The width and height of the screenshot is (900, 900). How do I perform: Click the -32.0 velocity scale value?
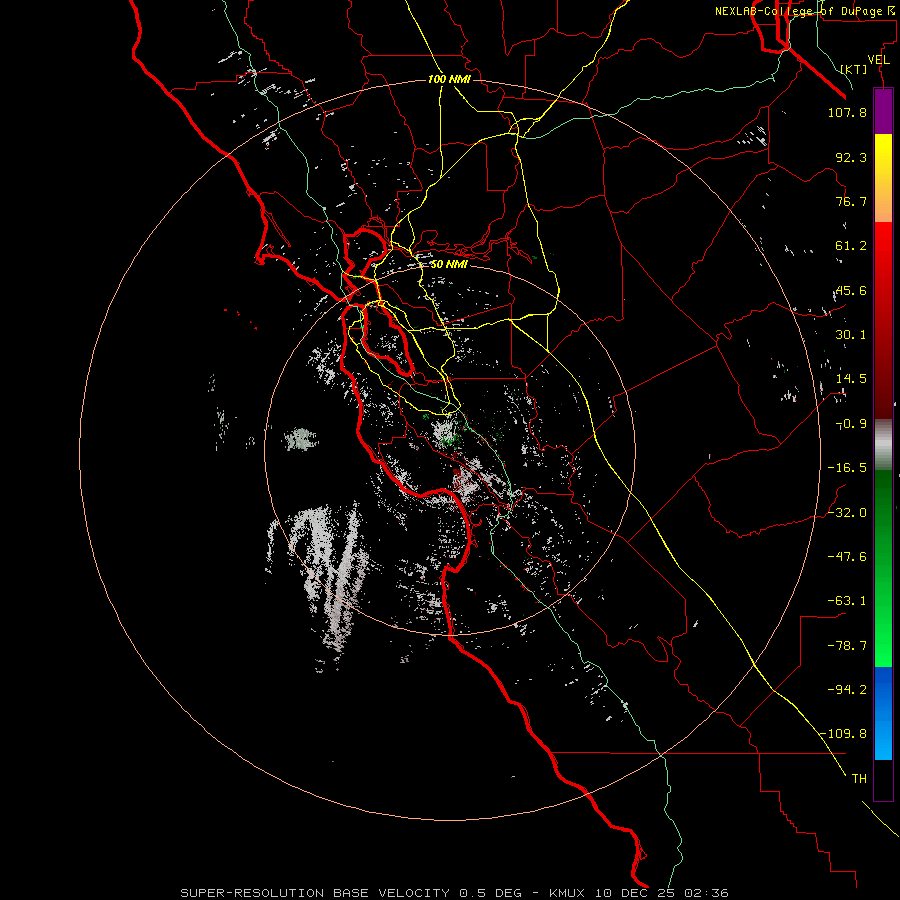tap(847, 513)
